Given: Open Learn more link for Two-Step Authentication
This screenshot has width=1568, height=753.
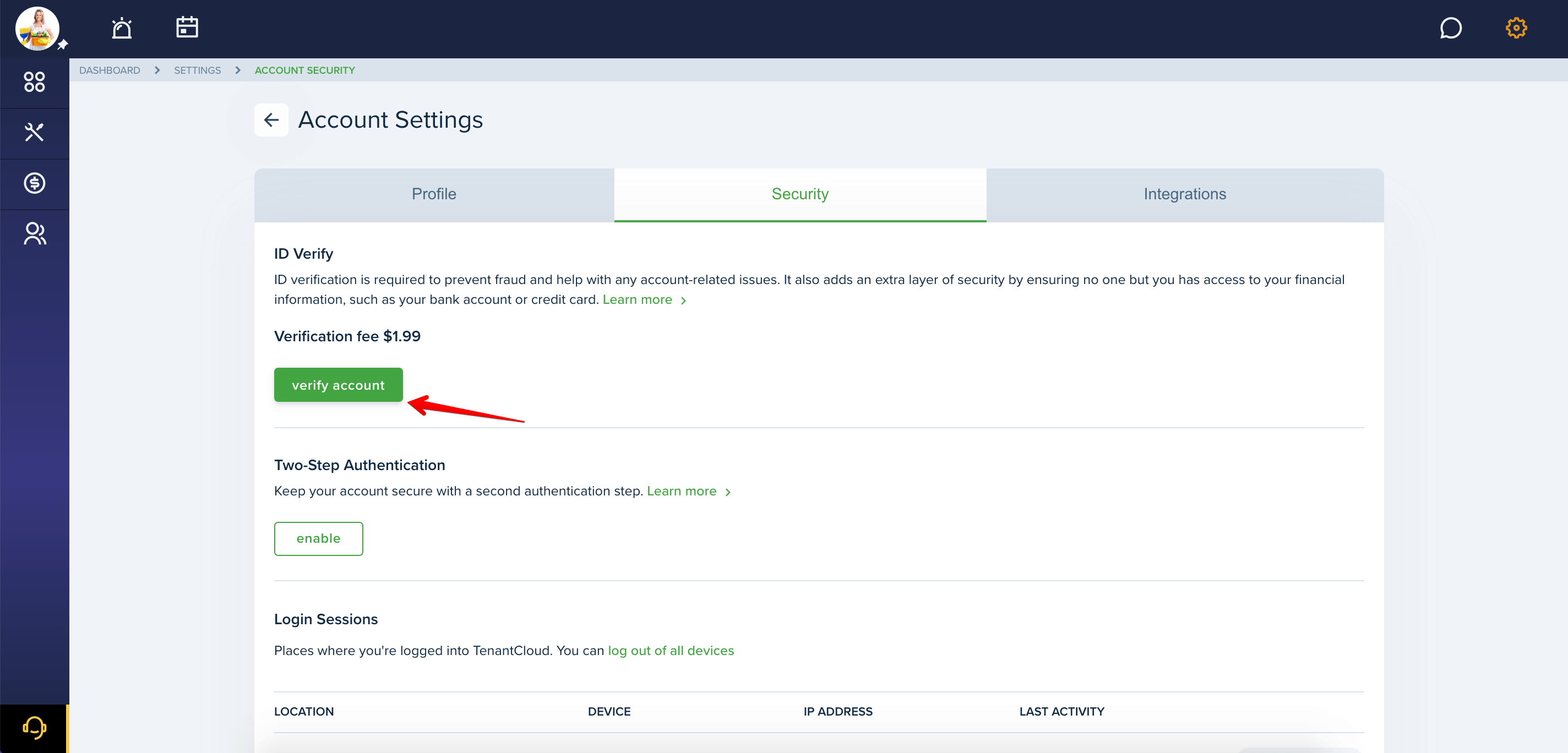Looking at the screenshot, I should point(688,491).
